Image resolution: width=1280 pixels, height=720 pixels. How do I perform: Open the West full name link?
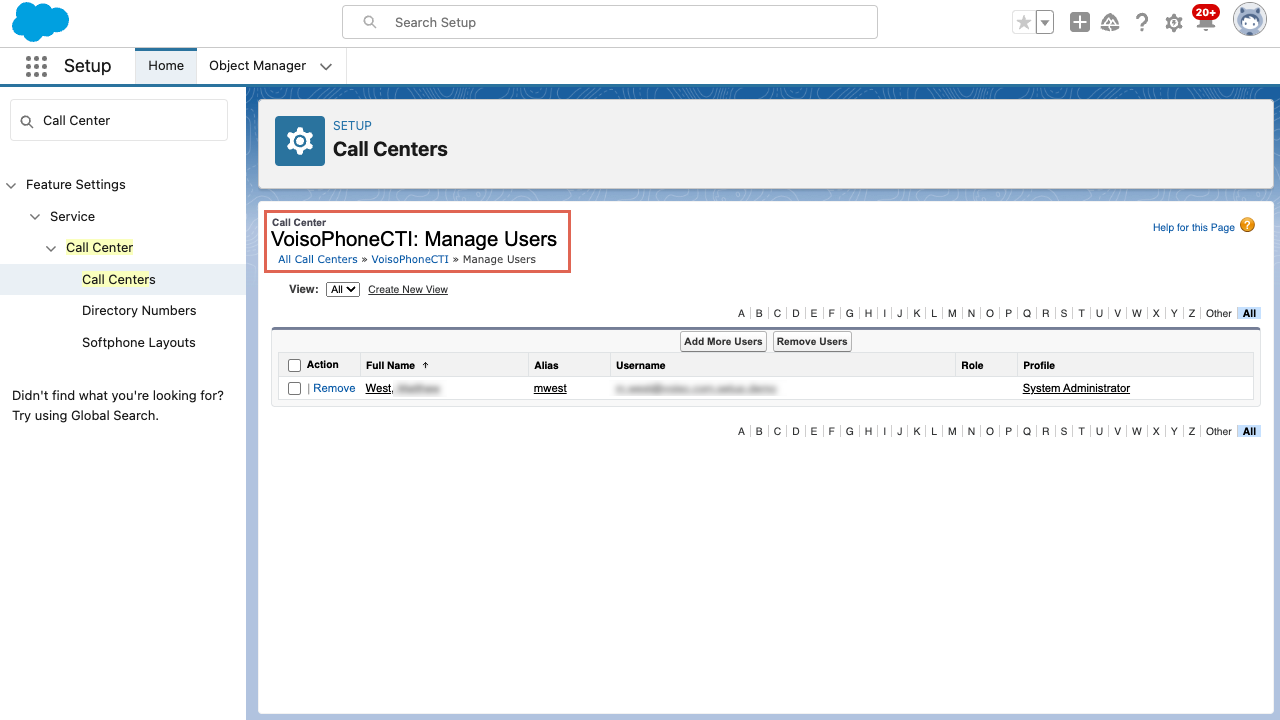403,388
